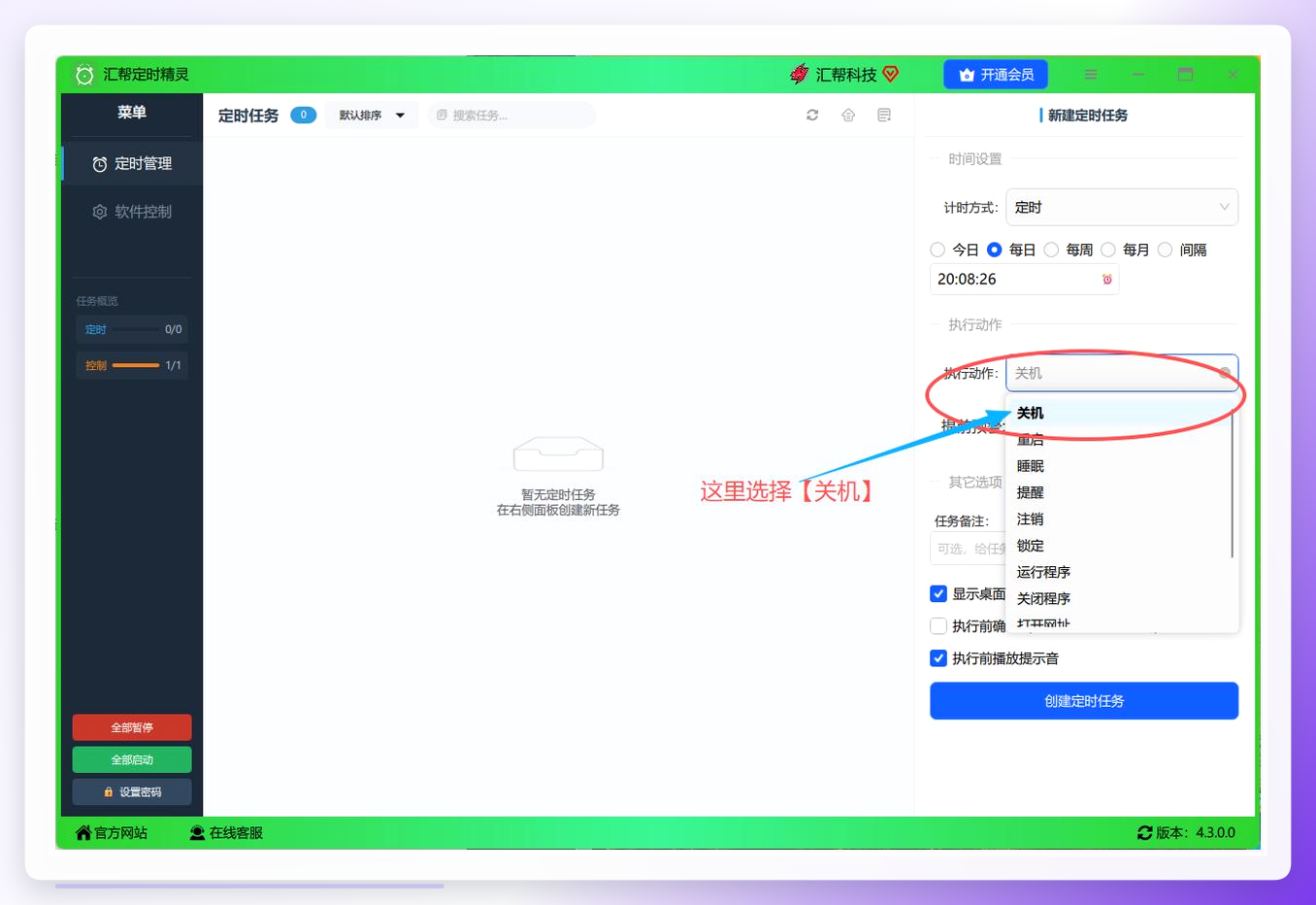1316x905 pixels.
Task: Refresh the task list with refresh icon
Action: coord(812,115)
